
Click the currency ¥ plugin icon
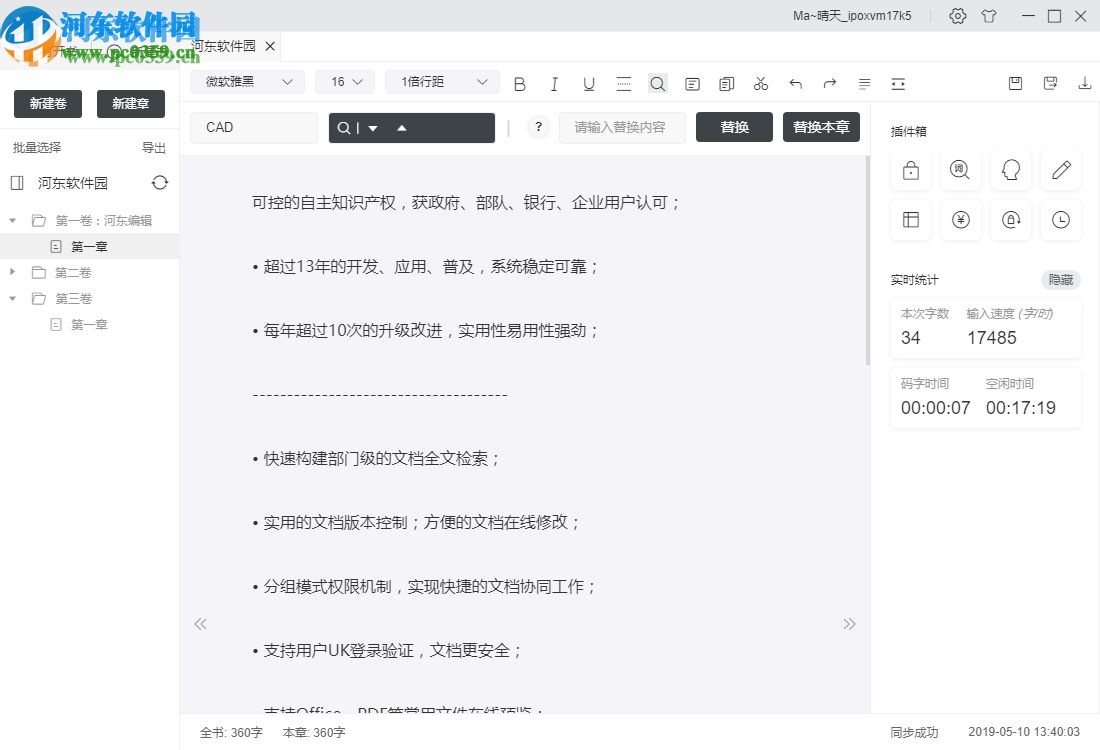pyautogui.click(x=960, y=220)
